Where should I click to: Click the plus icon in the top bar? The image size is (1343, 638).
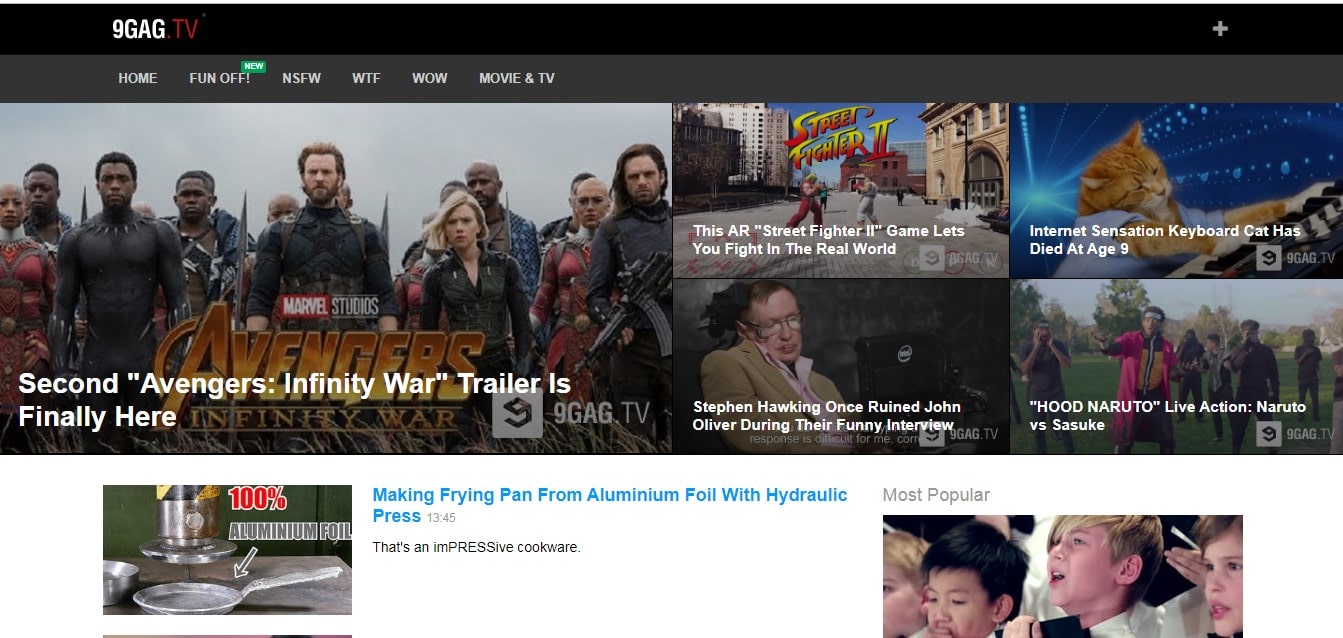[x=1220, y=29]
